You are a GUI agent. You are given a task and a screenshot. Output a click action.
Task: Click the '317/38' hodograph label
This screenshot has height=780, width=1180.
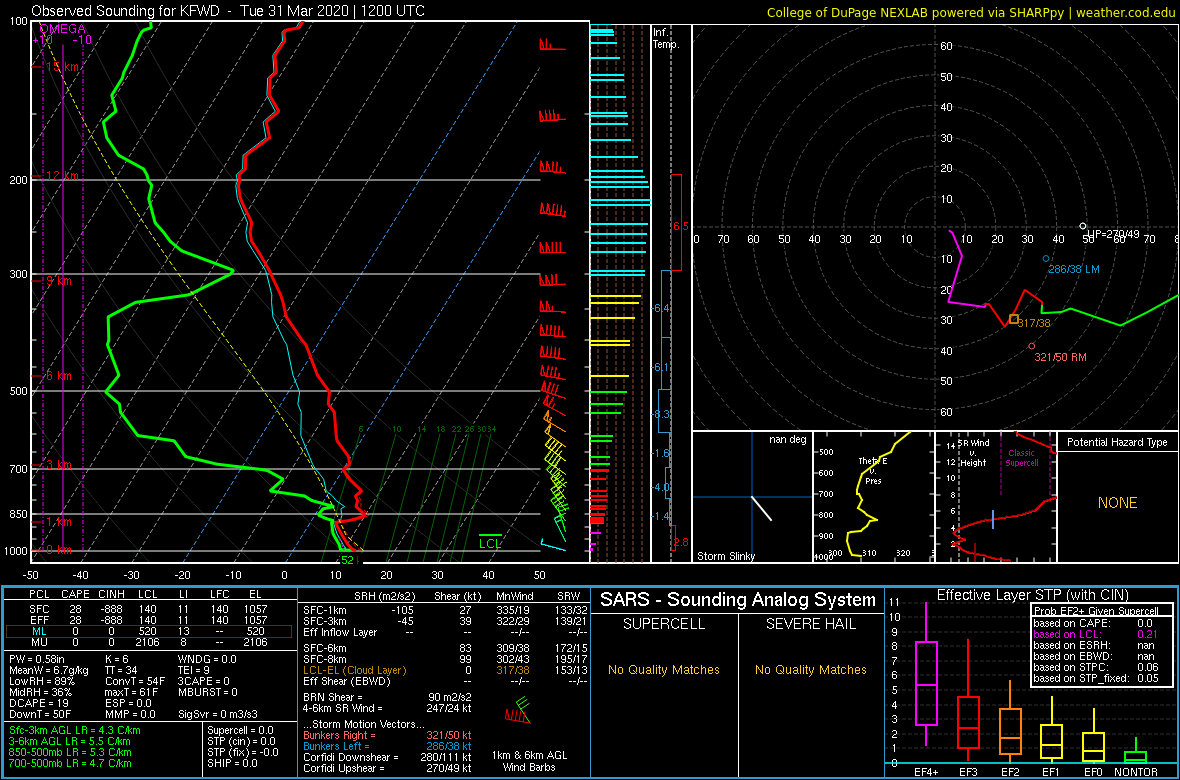[x=1032, y=323]
